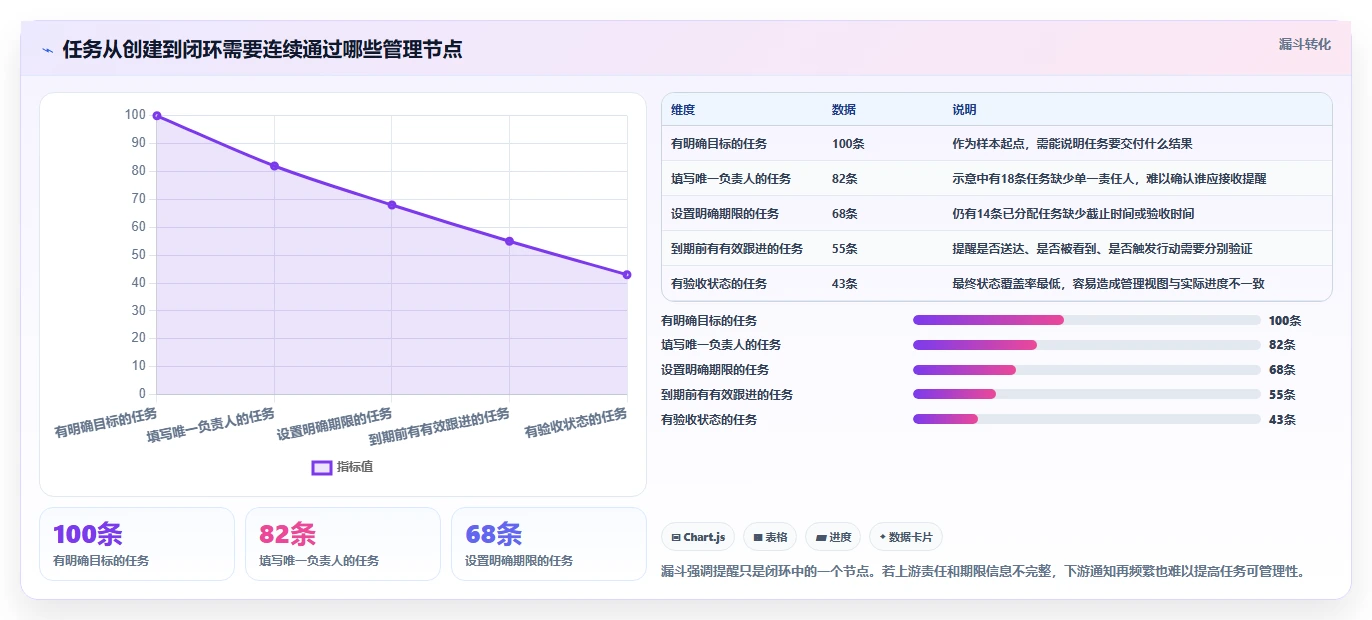Open the 82条 data card
This screenshot has height=620, width=1372.
[343, 544]
